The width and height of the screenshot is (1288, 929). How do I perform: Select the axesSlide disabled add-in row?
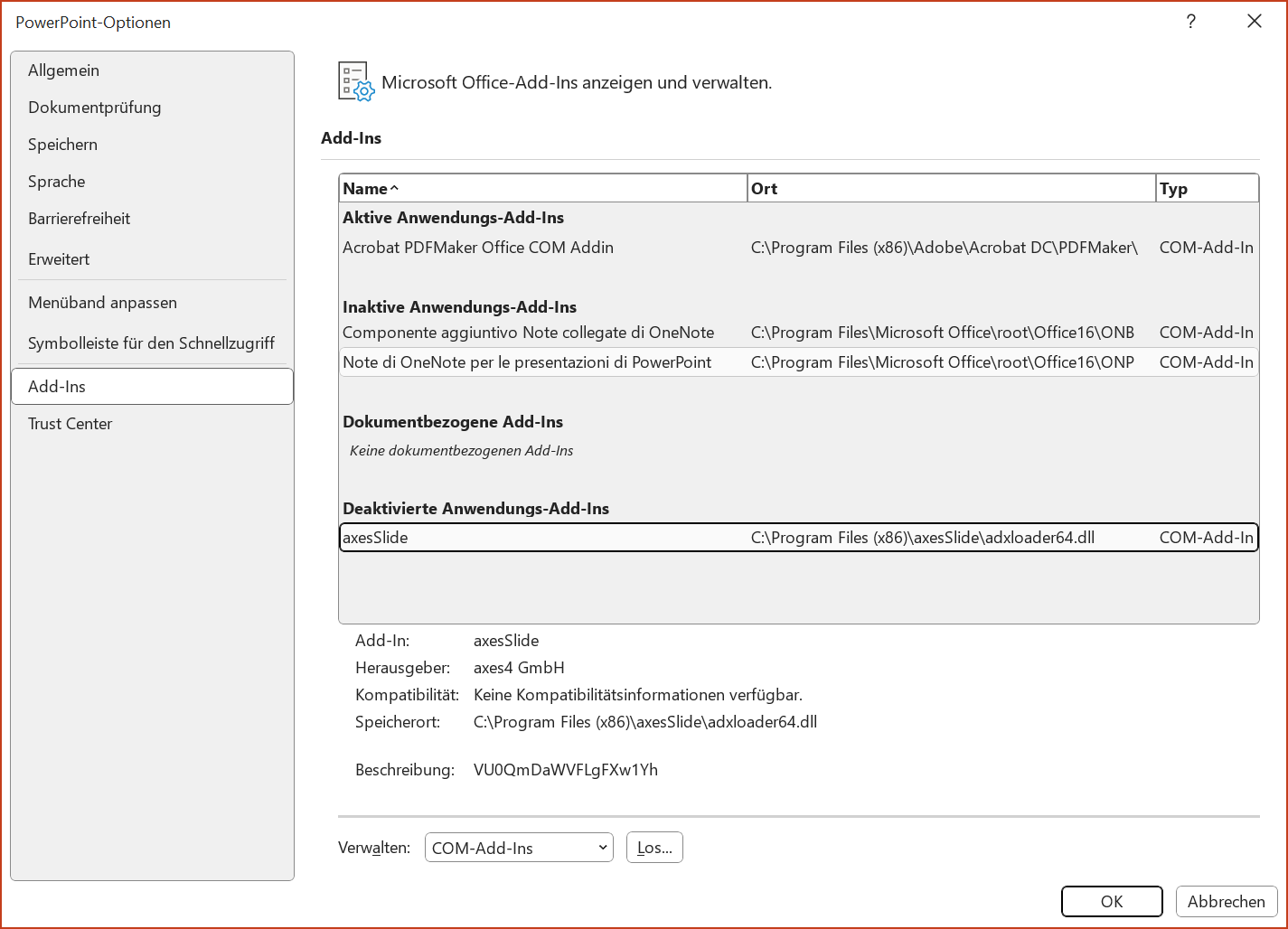(799, 538)
